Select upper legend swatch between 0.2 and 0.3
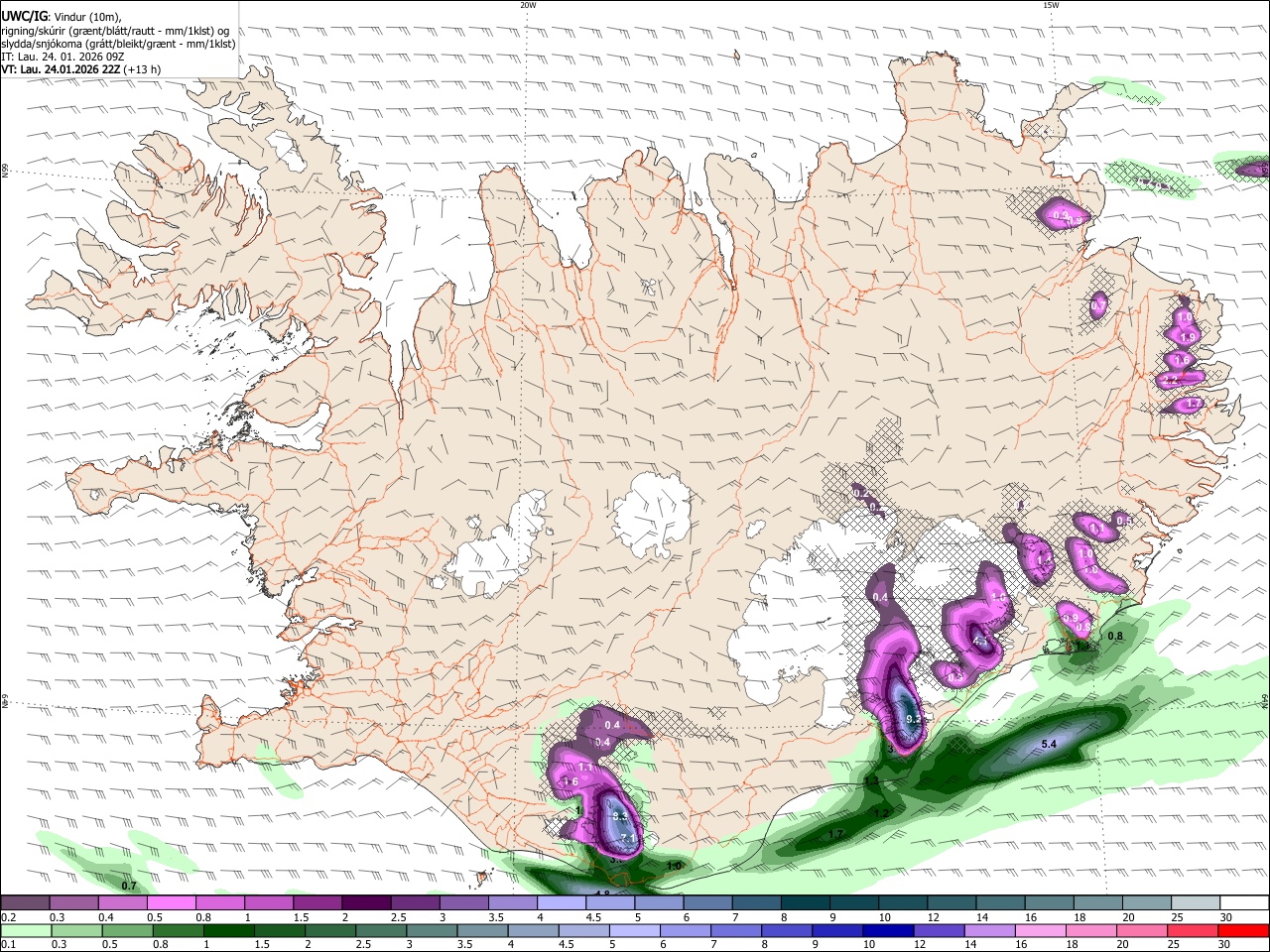The width and height of the screenshot is (1270, 952). click(25, 902)
